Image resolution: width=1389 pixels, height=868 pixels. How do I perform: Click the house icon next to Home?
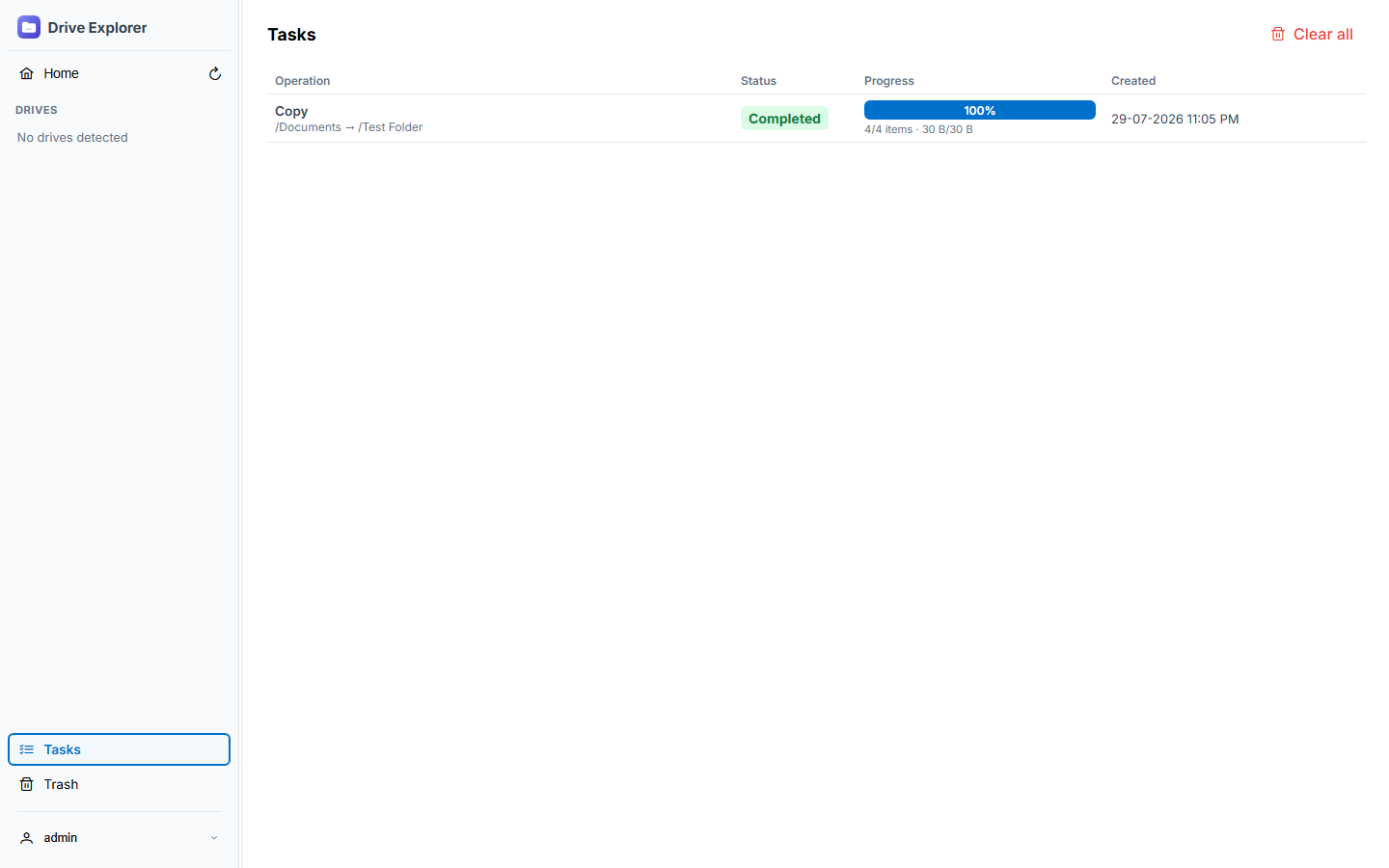pos(27,73)
